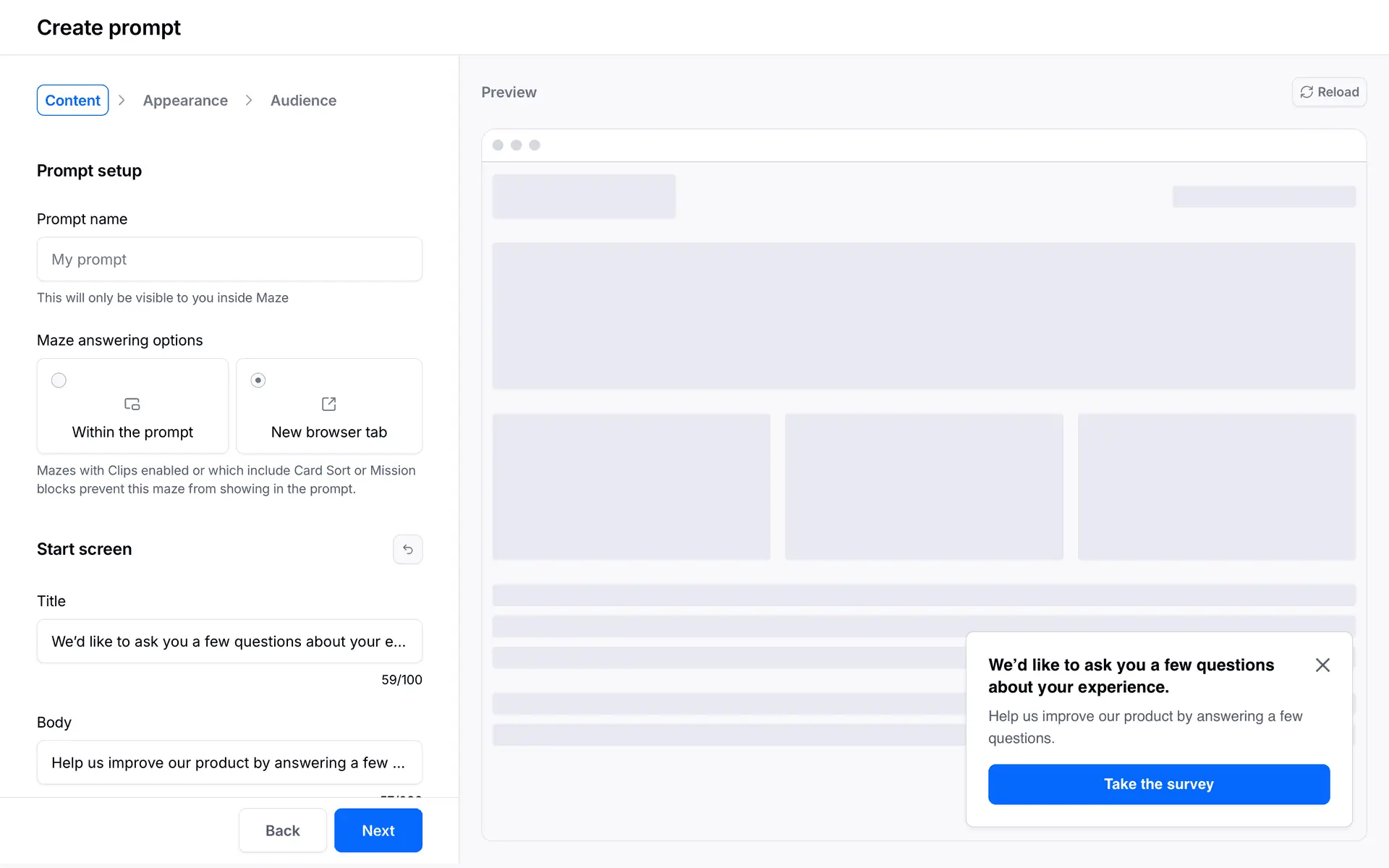This screenshot has width=1389, height=868.
Task: Go to the Audience step
Action: (x=303, y=101)
